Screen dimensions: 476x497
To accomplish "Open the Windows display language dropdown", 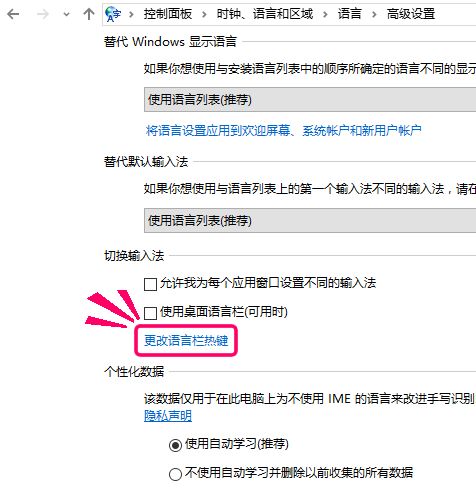I will click(x=310, y=100).
